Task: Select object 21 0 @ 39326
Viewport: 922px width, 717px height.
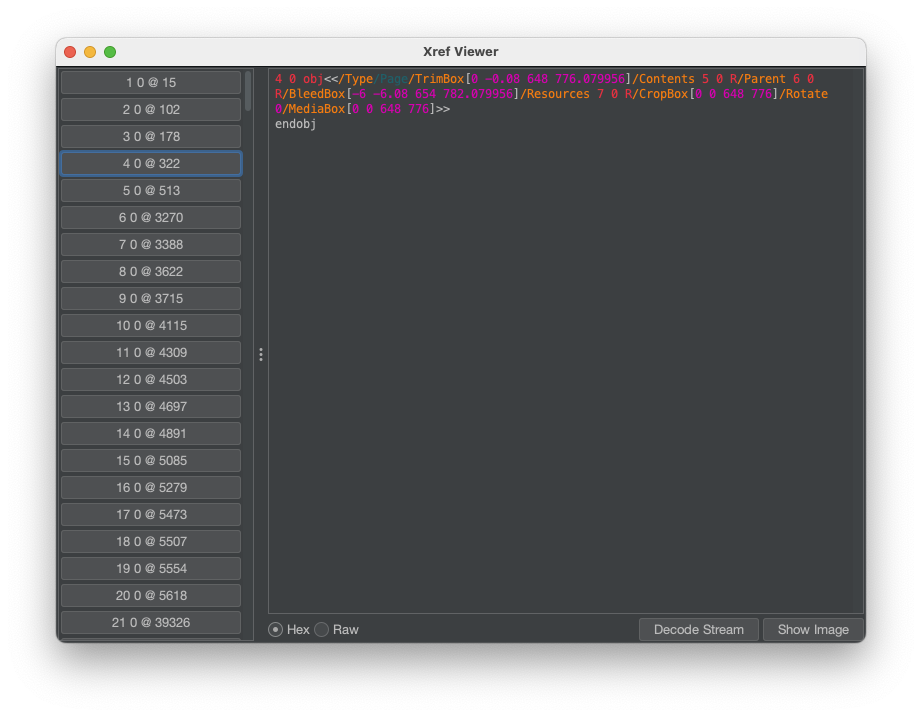Action: 150,622
